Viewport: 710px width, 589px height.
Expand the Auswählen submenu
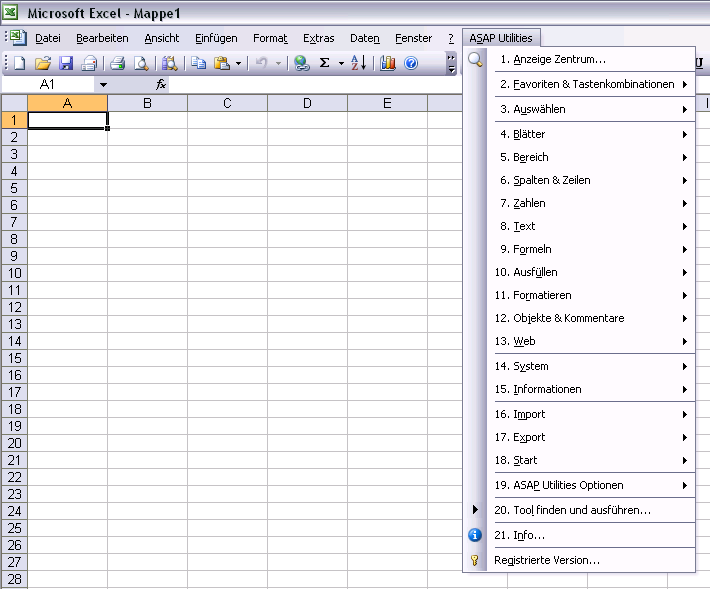click(685, 110)
